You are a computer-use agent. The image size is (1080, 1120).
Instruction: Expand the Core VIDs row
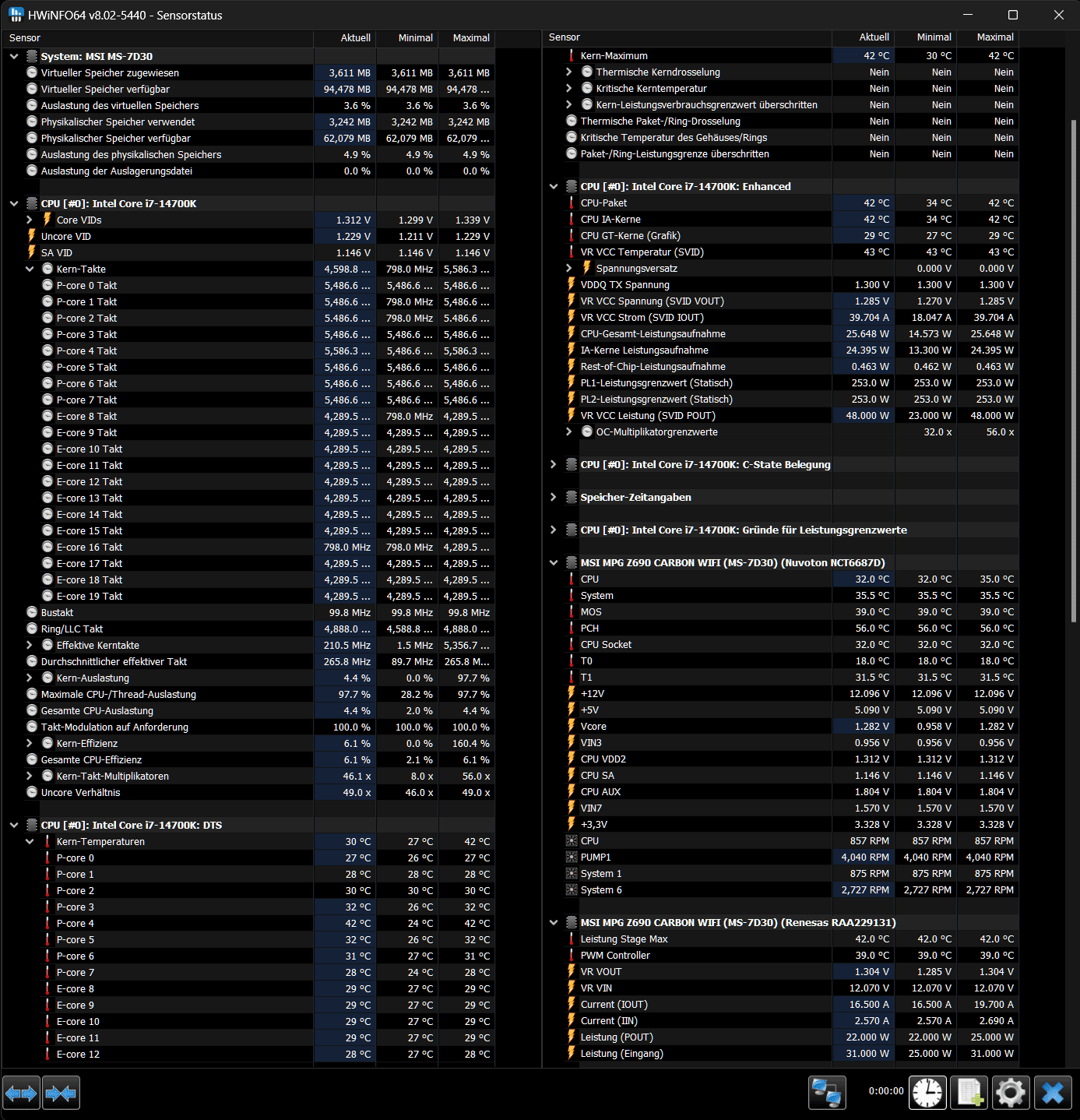pyautogui.click(x=30, y=220)
